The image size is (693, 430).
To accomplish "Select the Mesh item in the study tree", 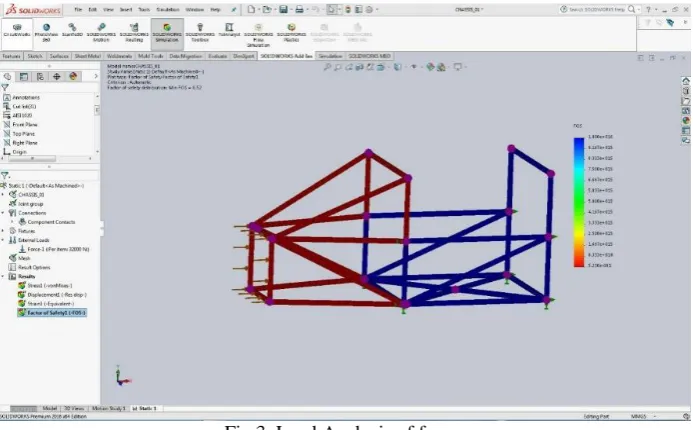I will (20, 258).
